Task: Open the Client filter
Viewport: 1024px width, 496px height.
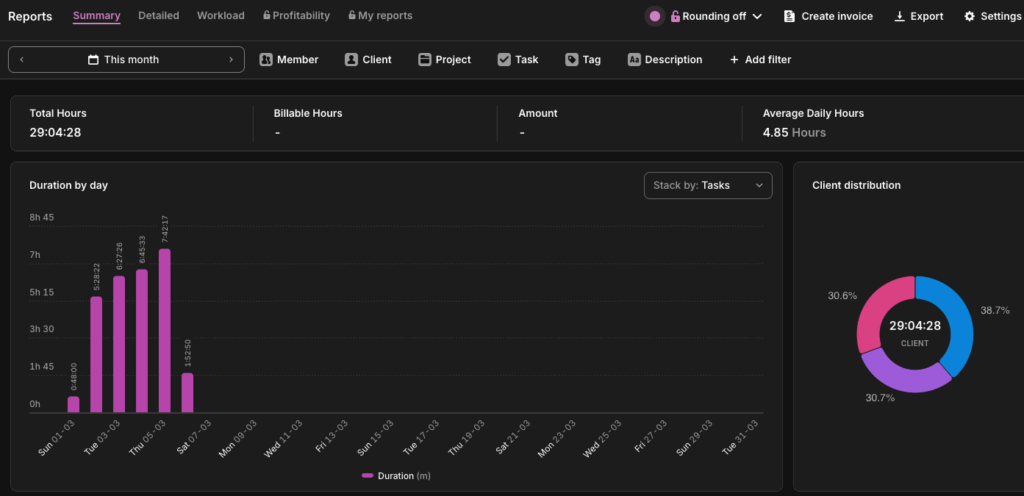Action: [x=367, y=60]
